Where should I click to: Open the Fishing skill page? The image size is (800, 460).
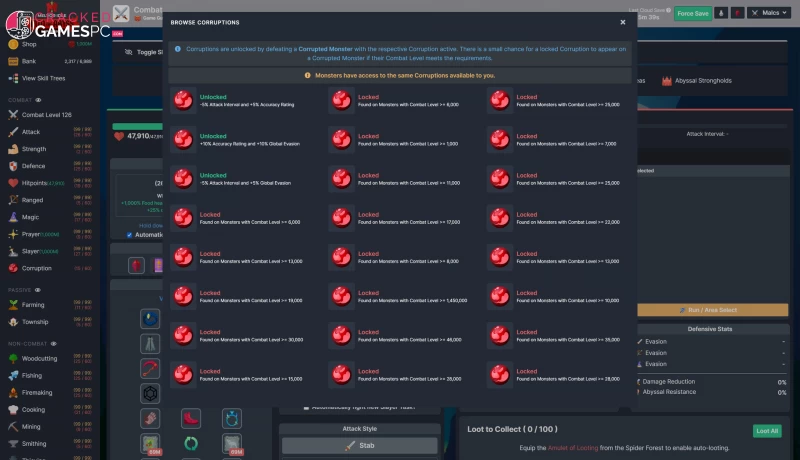tap(13, 375)
